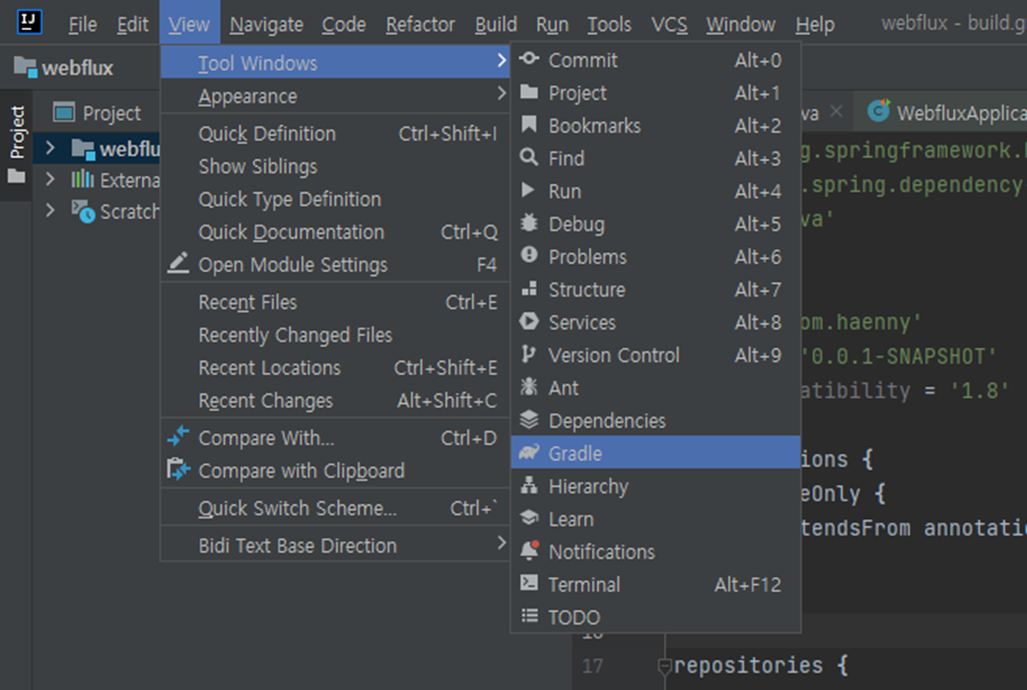This screenshot has width=1027, height=690.
Task: Click the Compare with Clipboard icon
Action: (178, 469)
